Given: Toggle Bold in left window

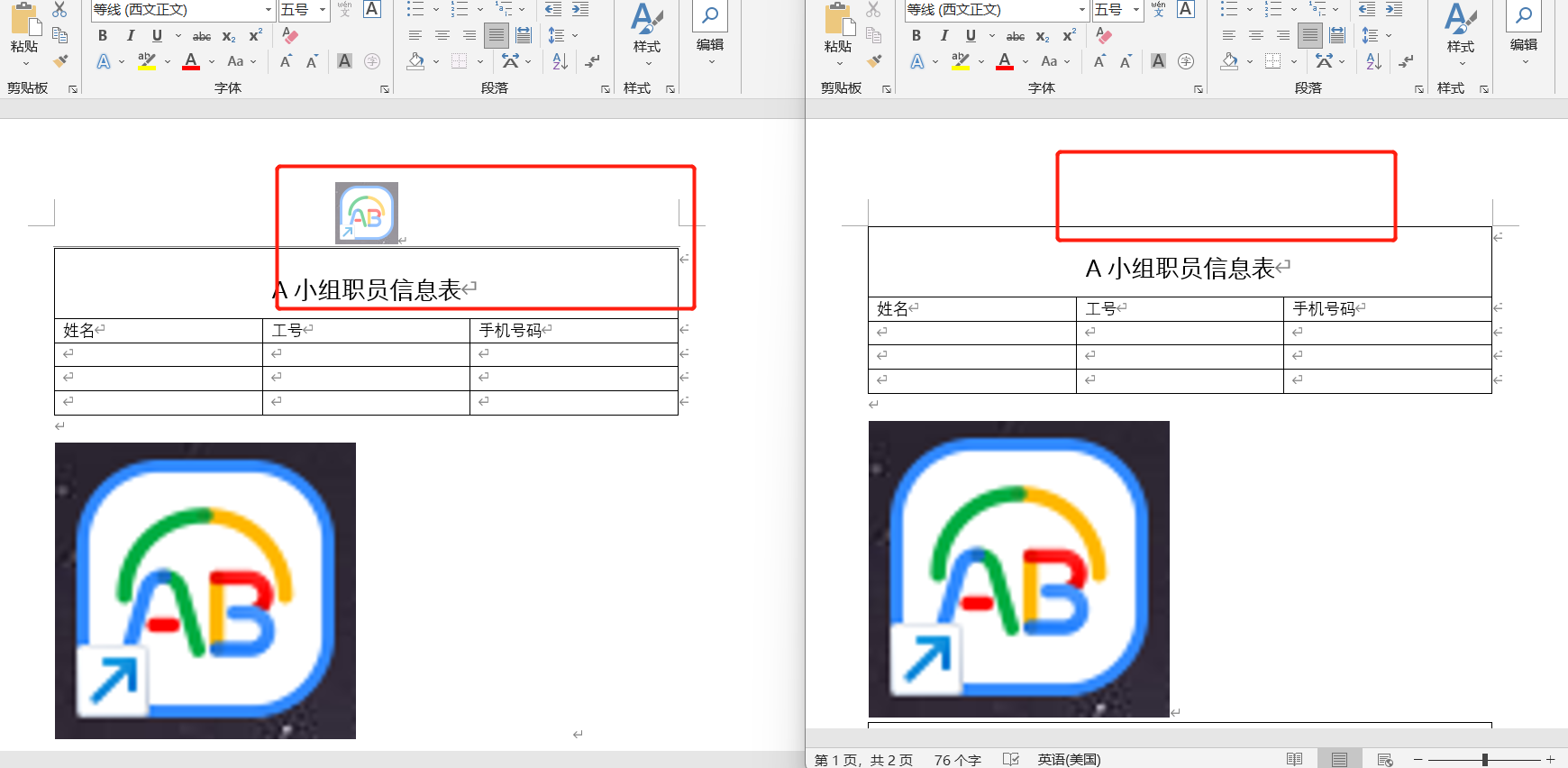Looking at the screenshot, I should coord(103,35).
